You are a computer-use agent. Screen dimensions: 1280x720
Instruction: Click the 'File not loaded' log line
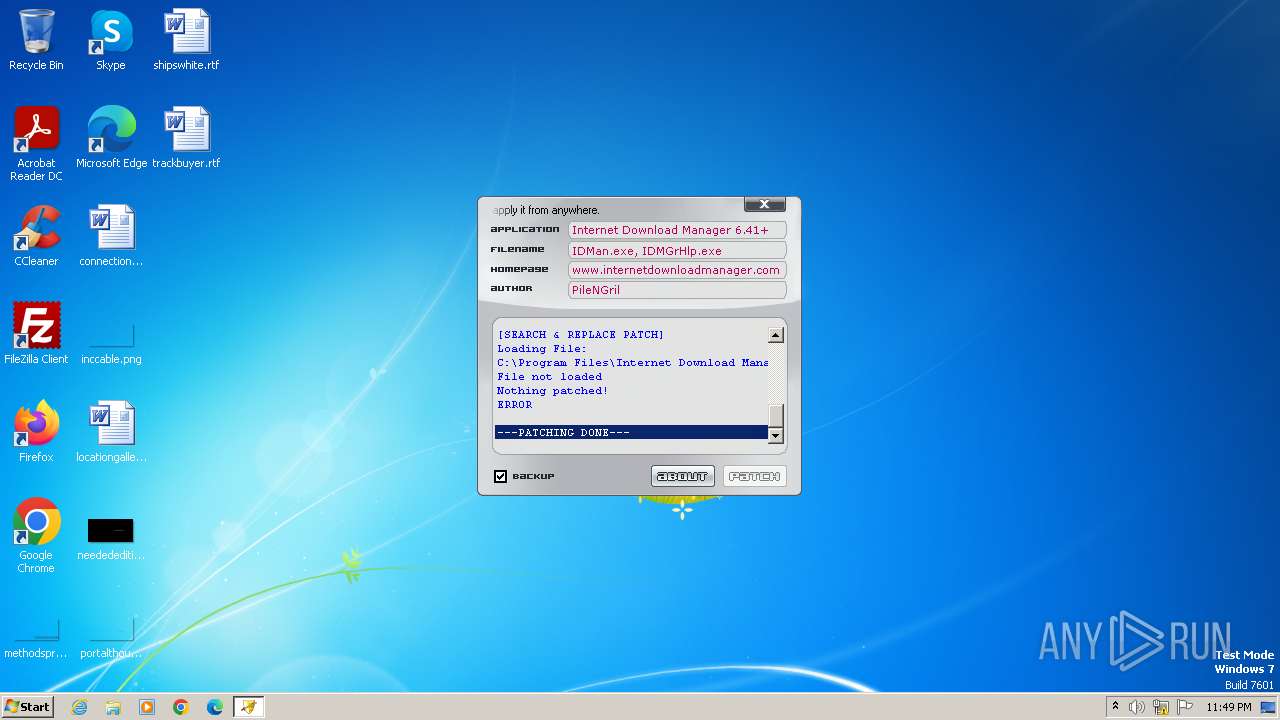(x=550, y=377)
